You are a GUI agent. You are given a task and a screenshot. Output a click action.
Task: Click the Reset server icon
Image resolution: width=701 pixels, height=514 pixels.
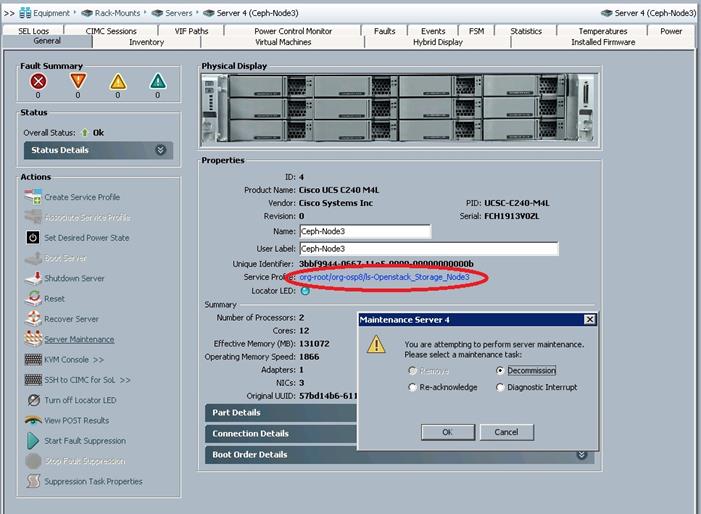[33, 298]
